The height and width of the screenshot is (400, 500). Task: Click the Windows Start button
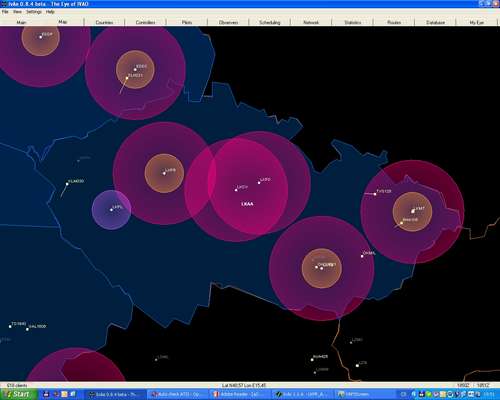19,394
